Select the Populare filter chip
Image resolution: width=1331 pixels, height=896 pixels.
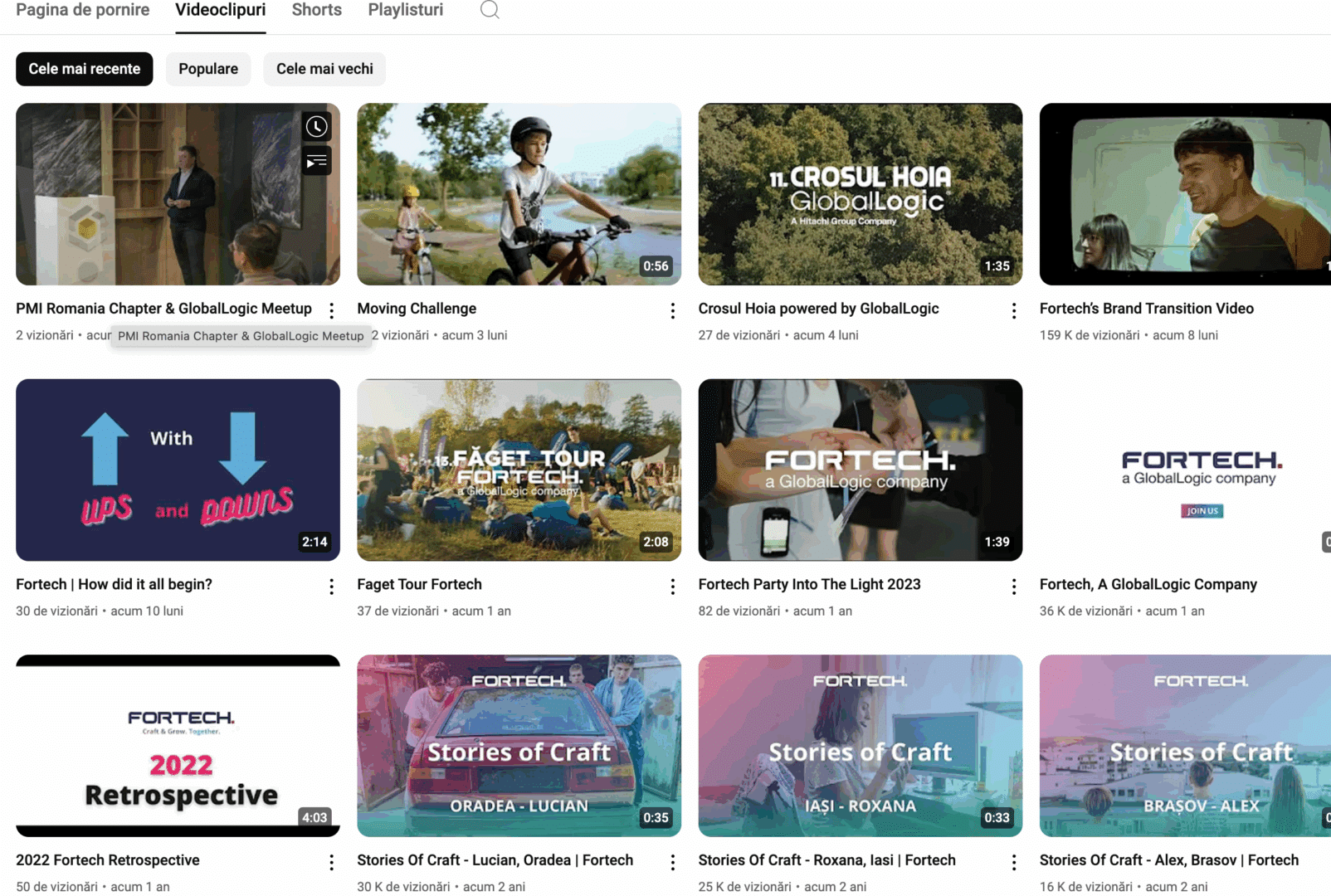click(207, 69)
